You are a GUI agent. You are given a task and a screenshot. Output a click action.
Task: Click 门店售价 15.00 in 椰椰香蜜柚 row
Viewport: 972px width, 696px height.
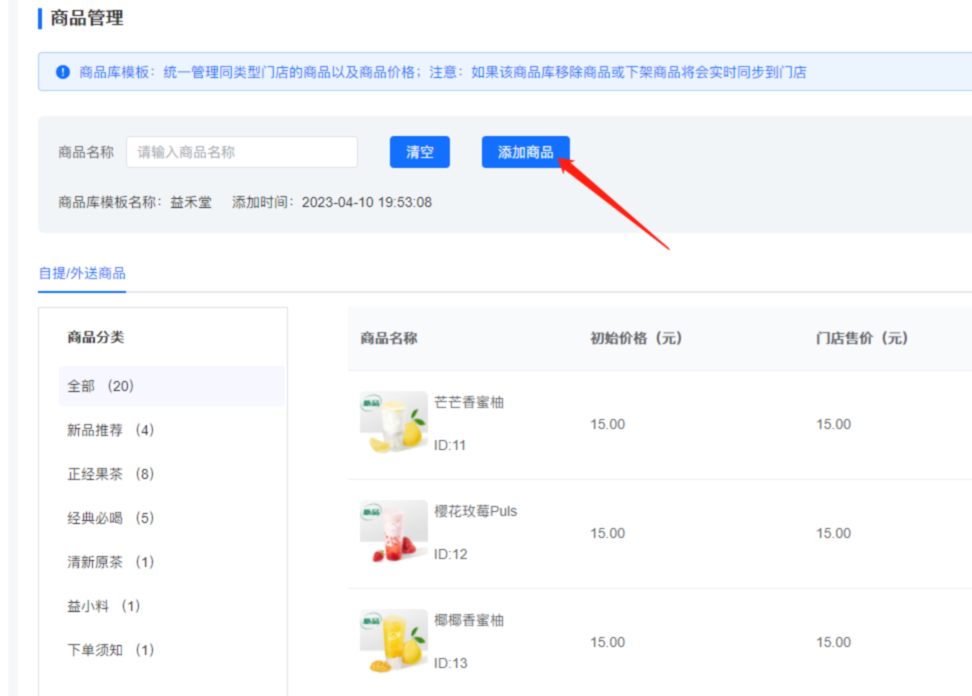click(834, 642)
